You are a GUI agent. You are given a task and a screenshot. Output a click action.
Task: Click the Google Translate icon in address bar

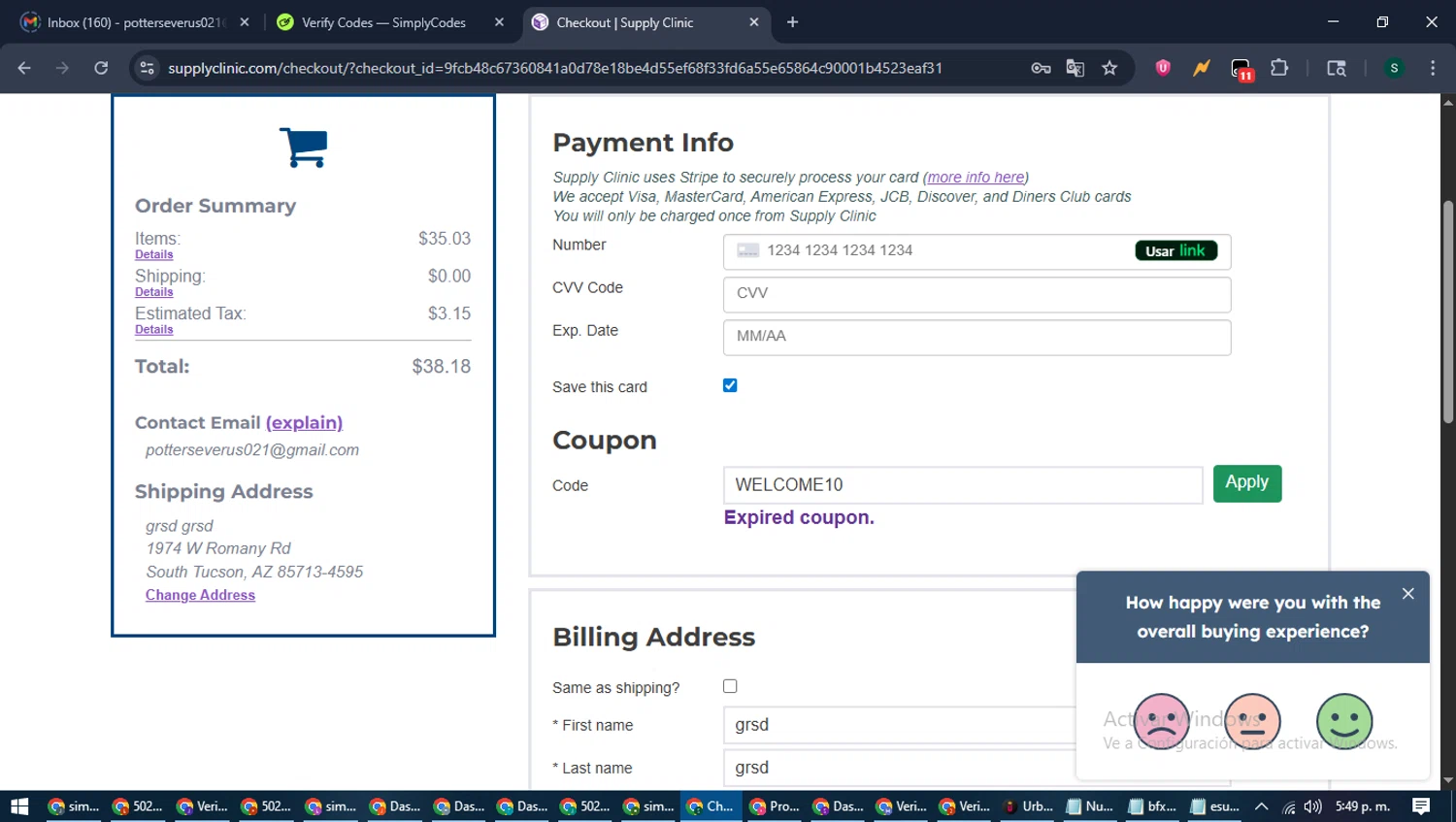1075,68
